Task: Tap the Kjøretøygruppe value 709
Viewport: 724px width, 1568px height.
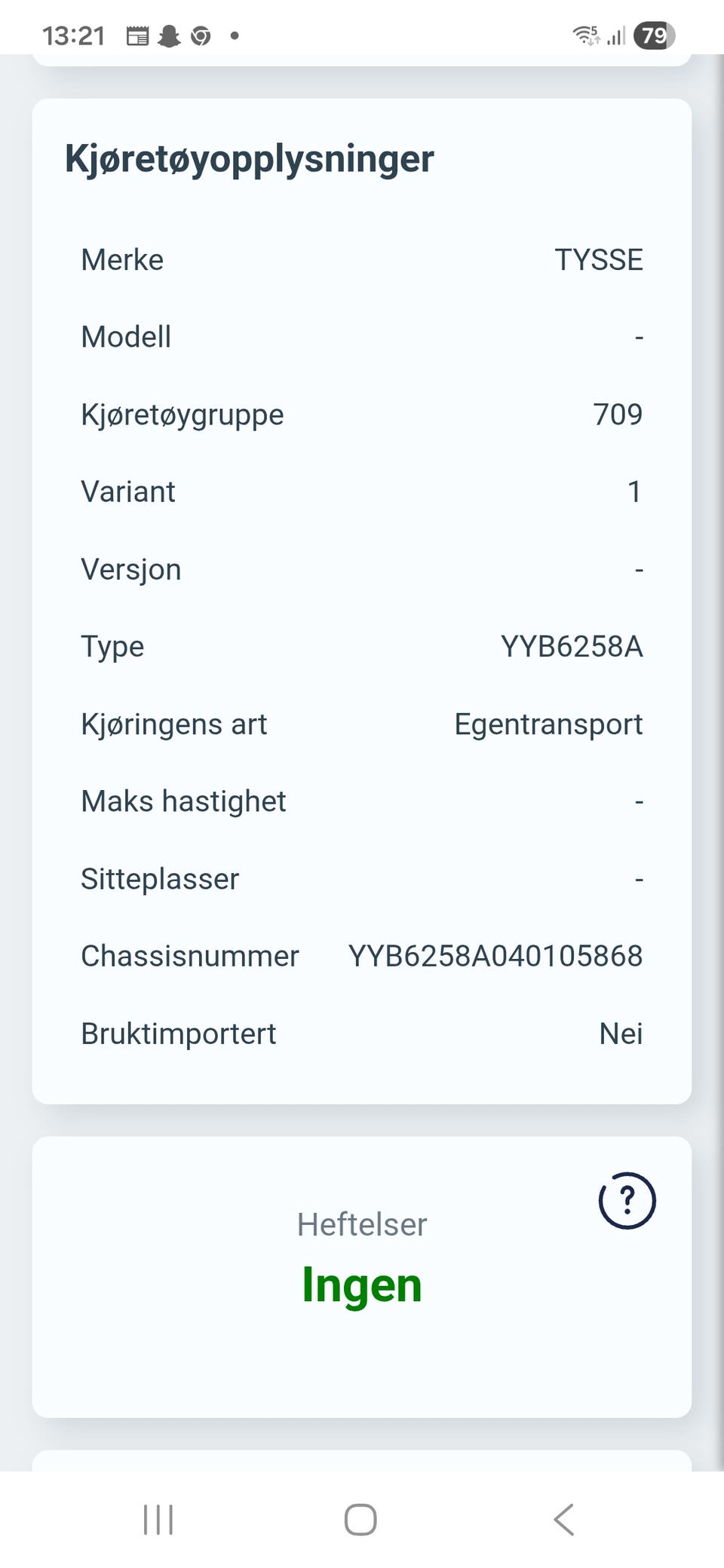Action: click(618, 415)
